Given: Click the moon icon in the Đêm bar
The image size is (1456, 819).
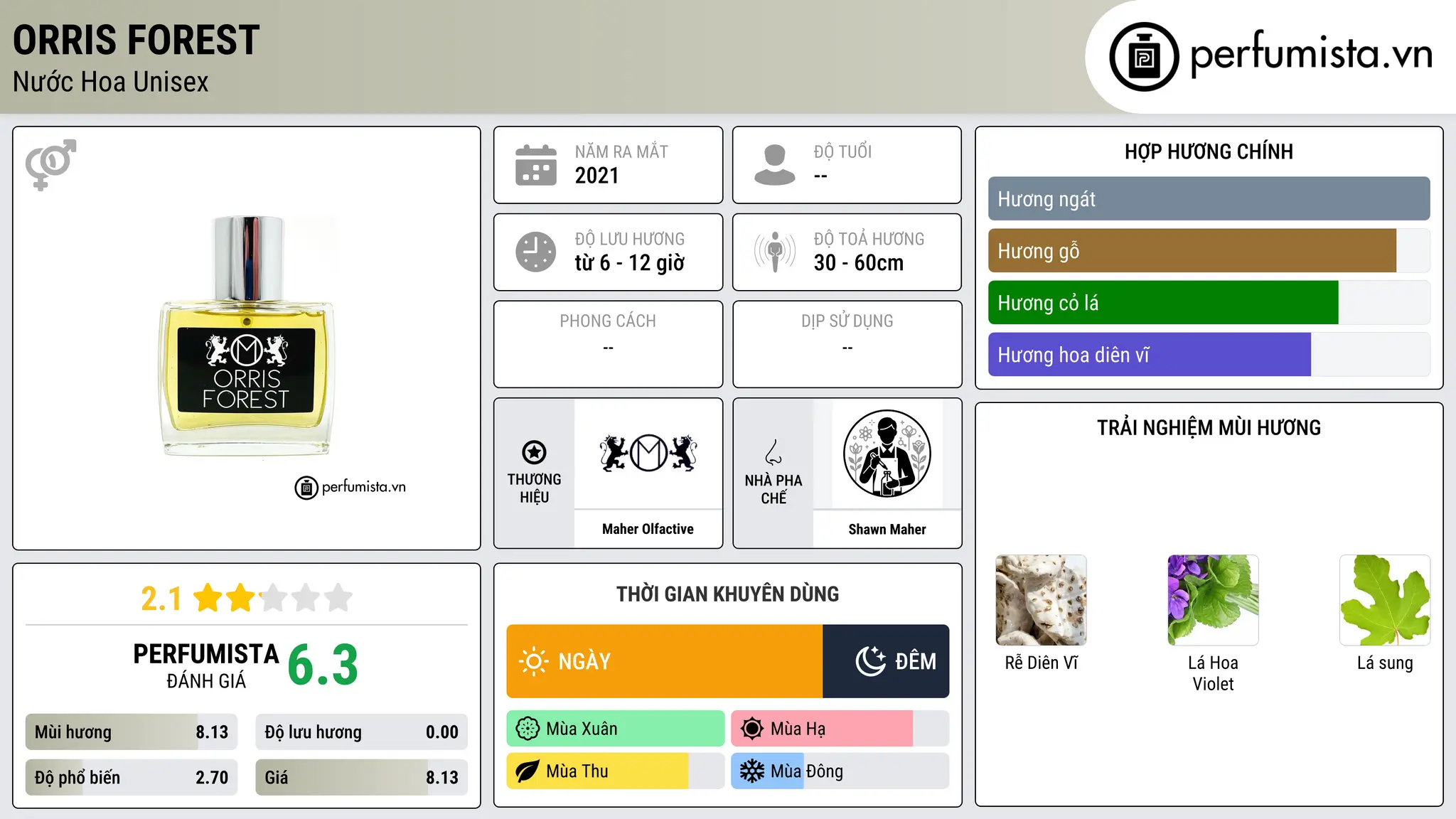Looking at the screenshot, I should [871, 661].
